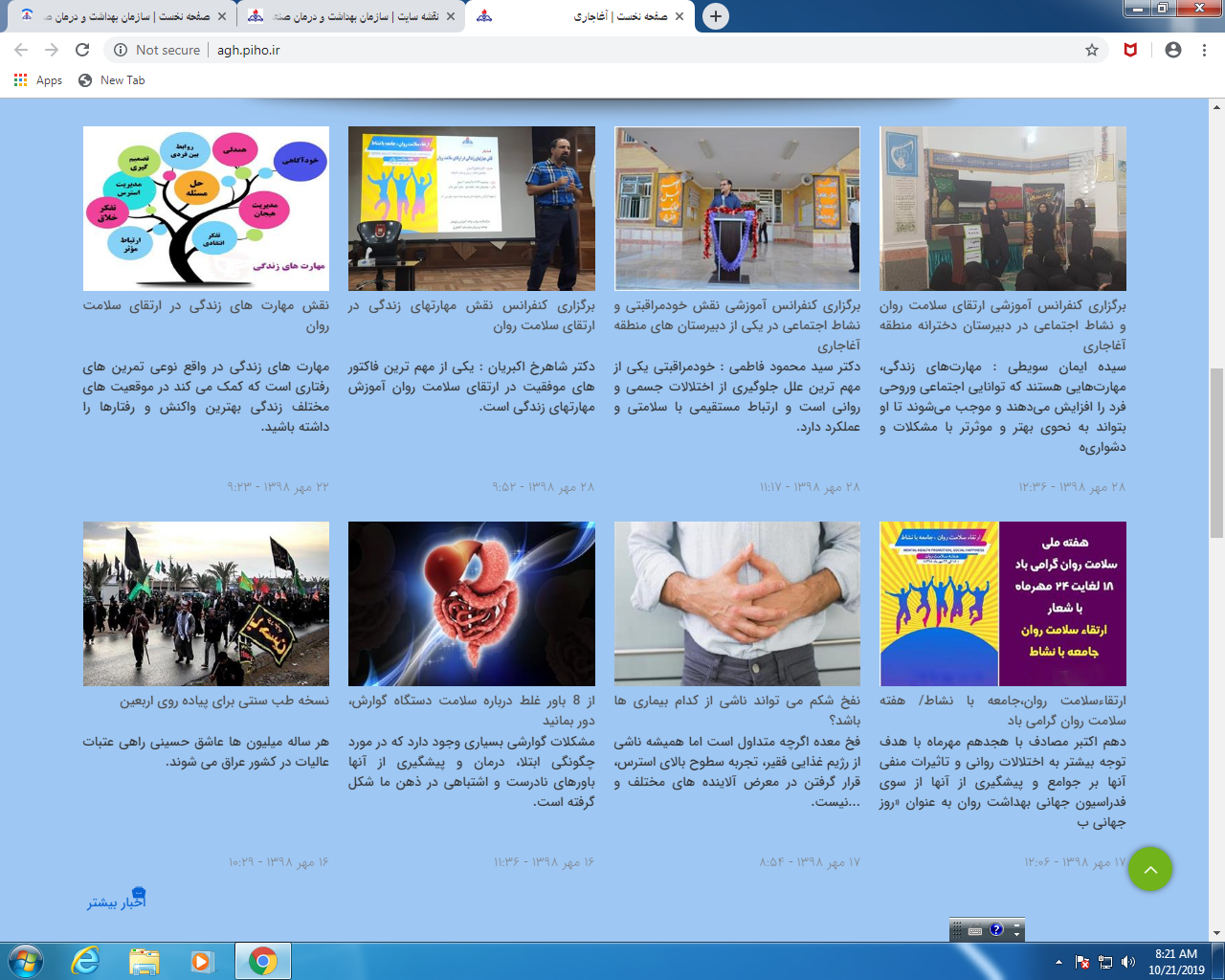Show hidden system tray icons

[1058, 962]
